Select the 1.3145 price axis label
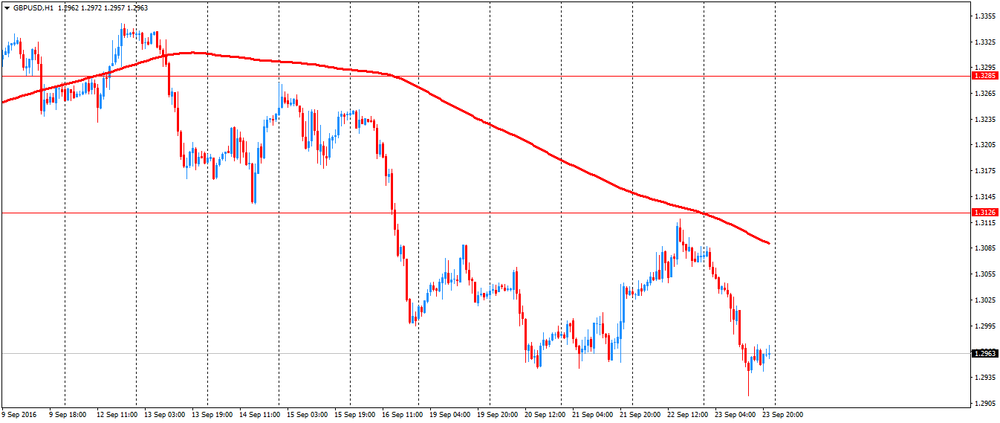Image resolution: width=1000 pixels, height=423 pixels. pyautogui.click(x=984, y=196)
